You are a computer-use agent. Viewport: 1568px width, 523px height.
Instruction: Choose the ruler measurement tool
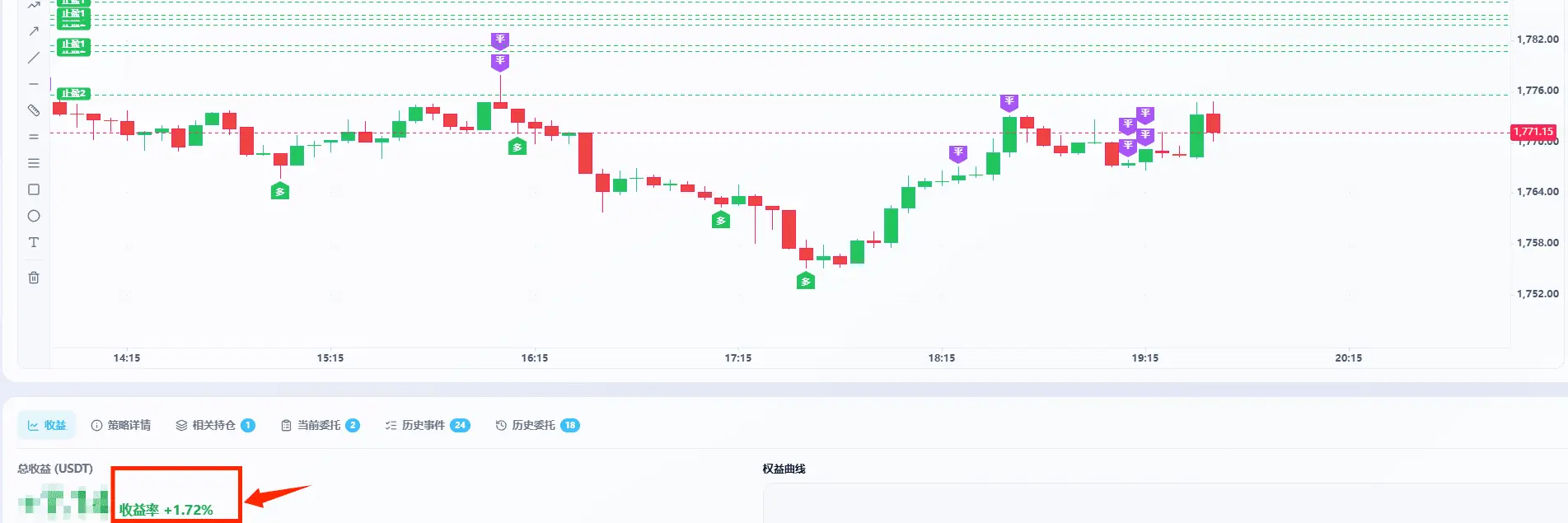(34, 110)
